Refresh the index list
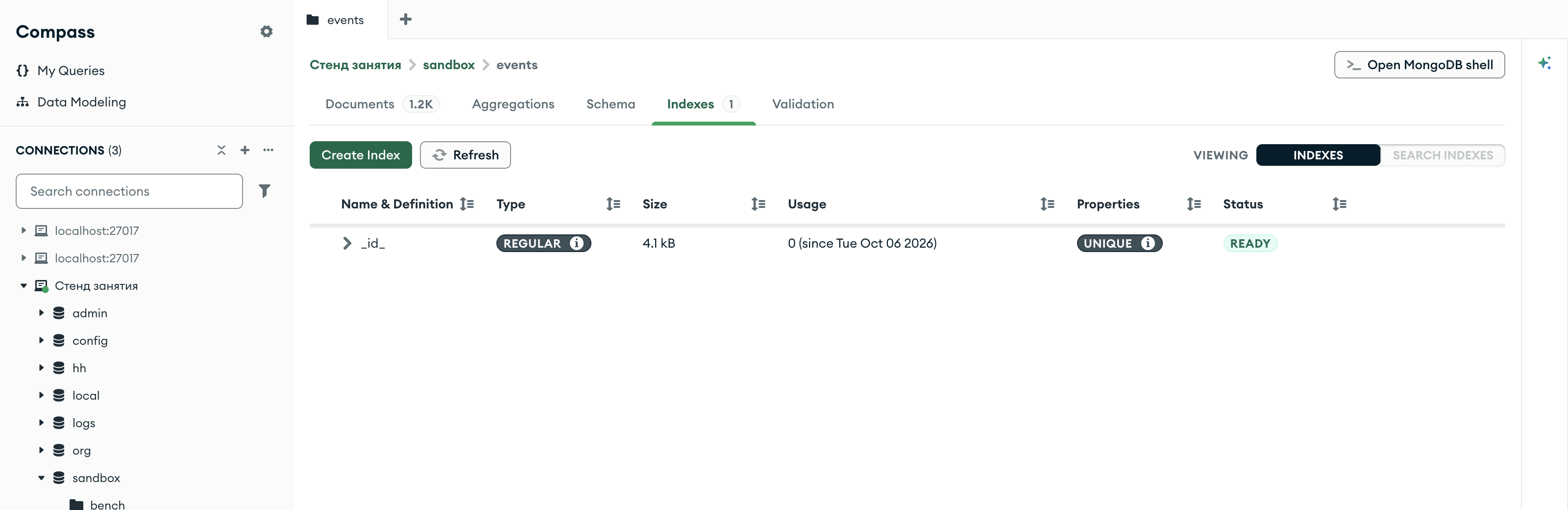The width and height of the screenshot is (1568, 510). (465, 155)
